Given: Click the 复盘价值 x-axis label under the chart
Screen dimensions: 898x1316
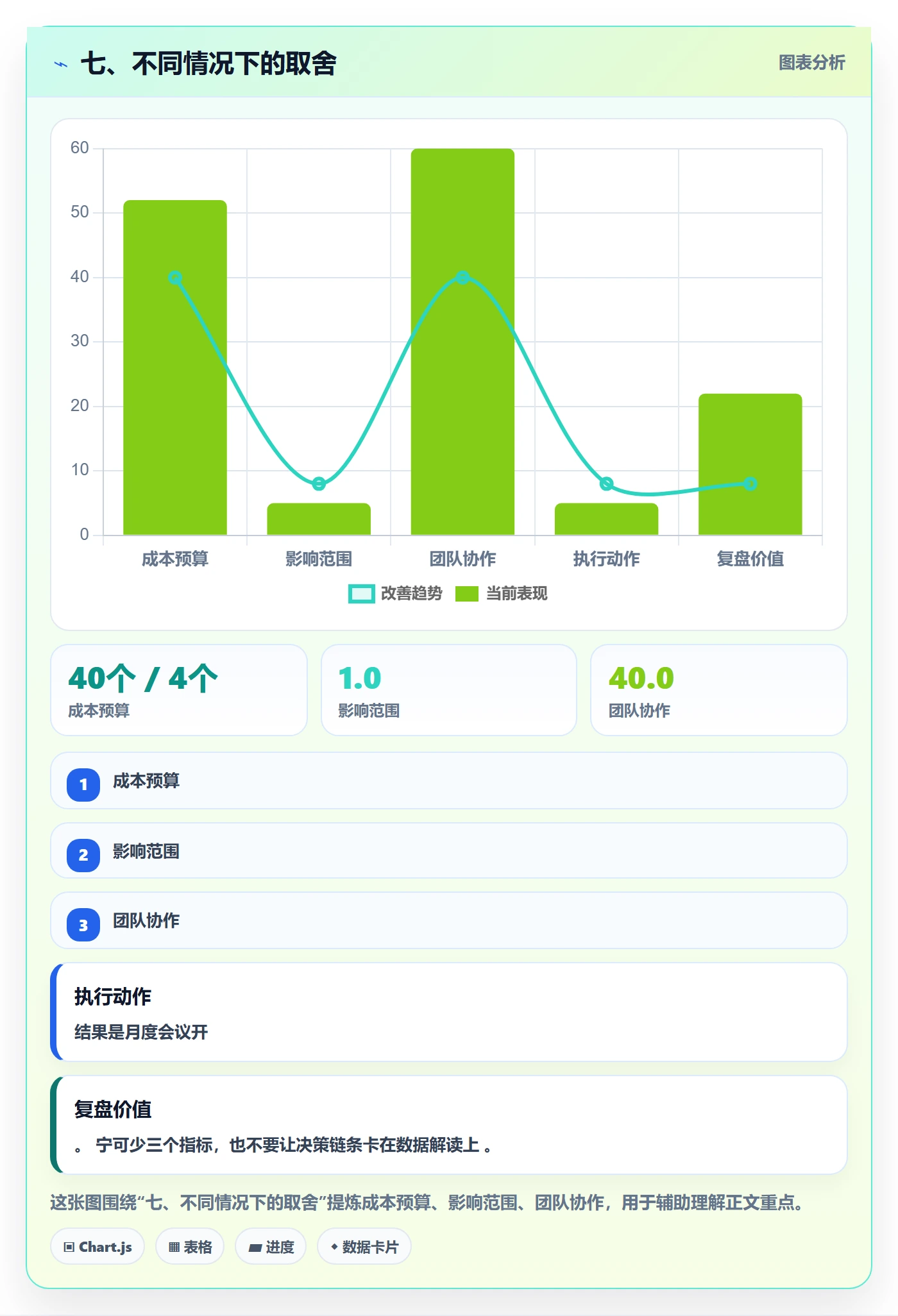Looking at the screenshot, I should click(x=750, y=559).
